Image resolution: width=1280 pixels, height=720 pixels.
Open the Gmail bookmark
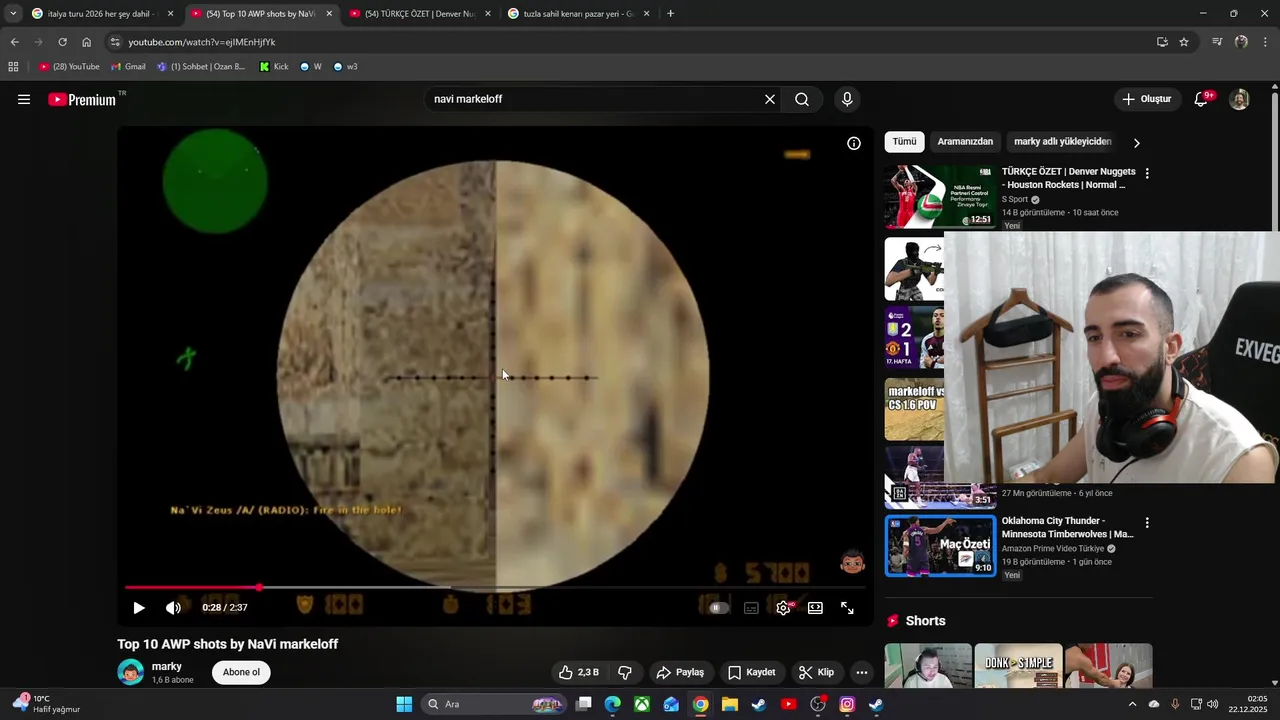point(128,67)
